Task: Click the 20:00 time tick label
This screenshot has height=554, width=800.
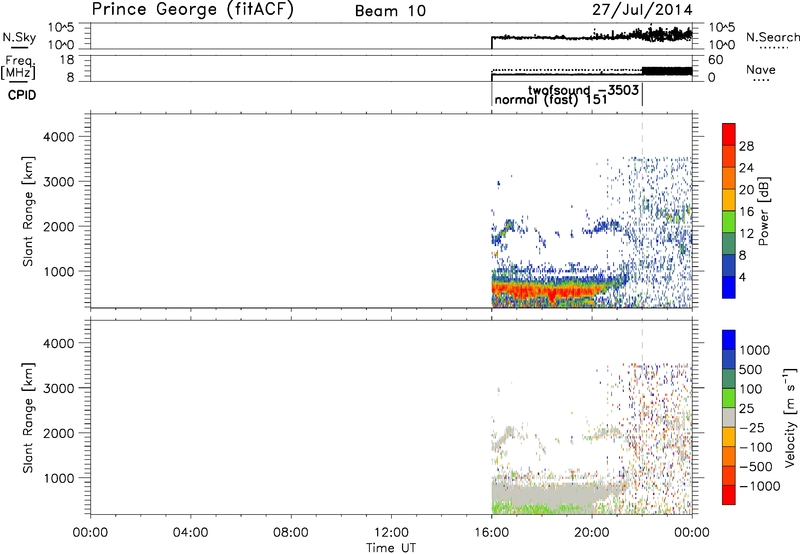Action: tap(592, 533)
